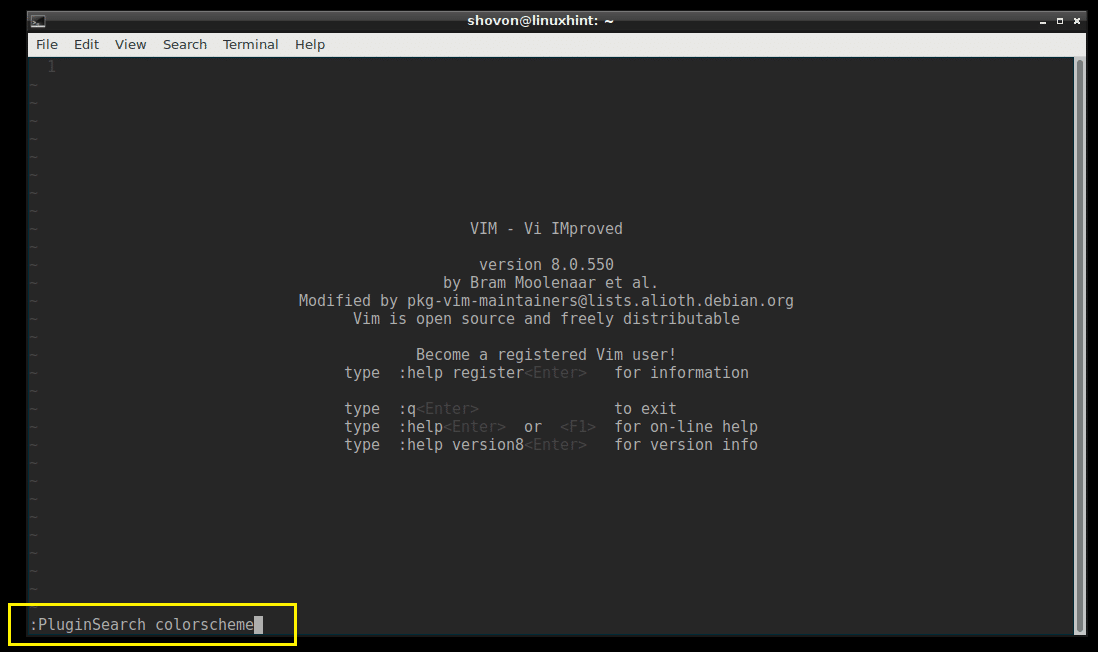Screen dimensions: 1098x652
Task: Open the Help menu
Action: 310,45
